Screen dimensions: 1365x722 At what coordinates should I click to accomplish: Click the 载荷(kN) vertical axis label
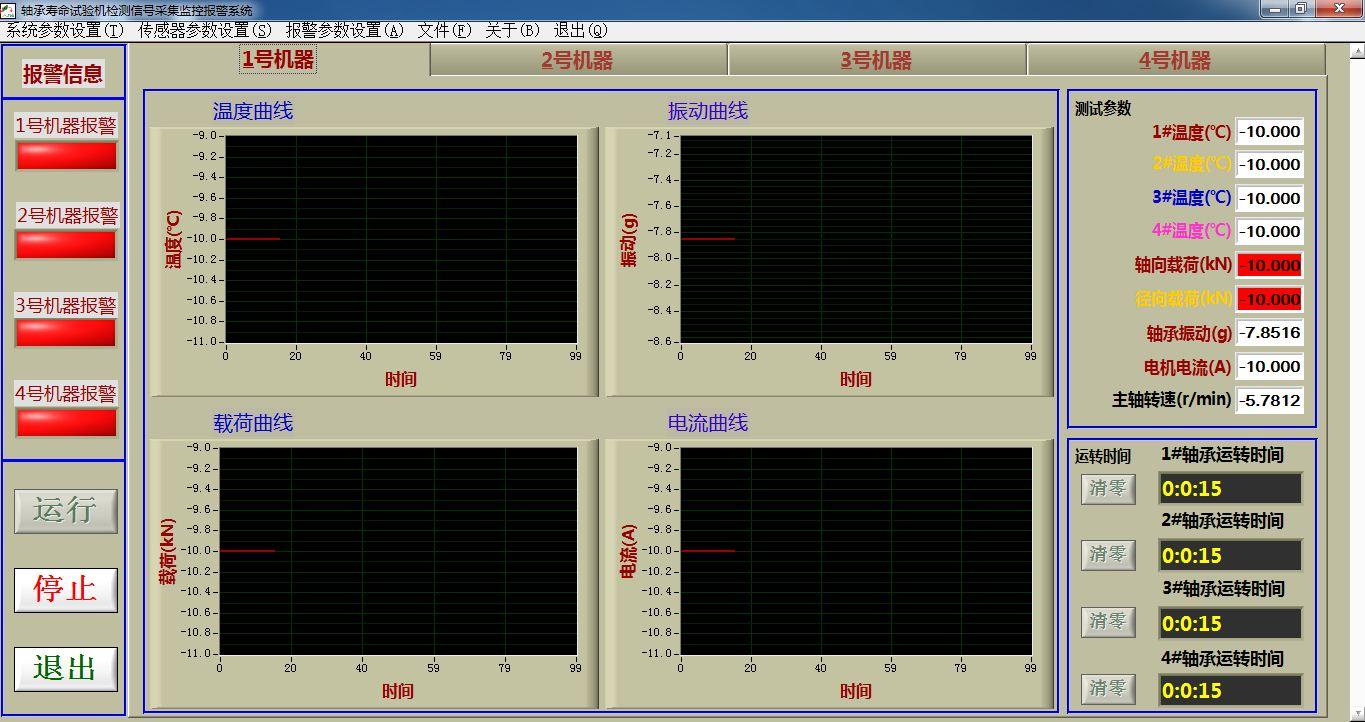pyautogui.click(x=167, y=551)
